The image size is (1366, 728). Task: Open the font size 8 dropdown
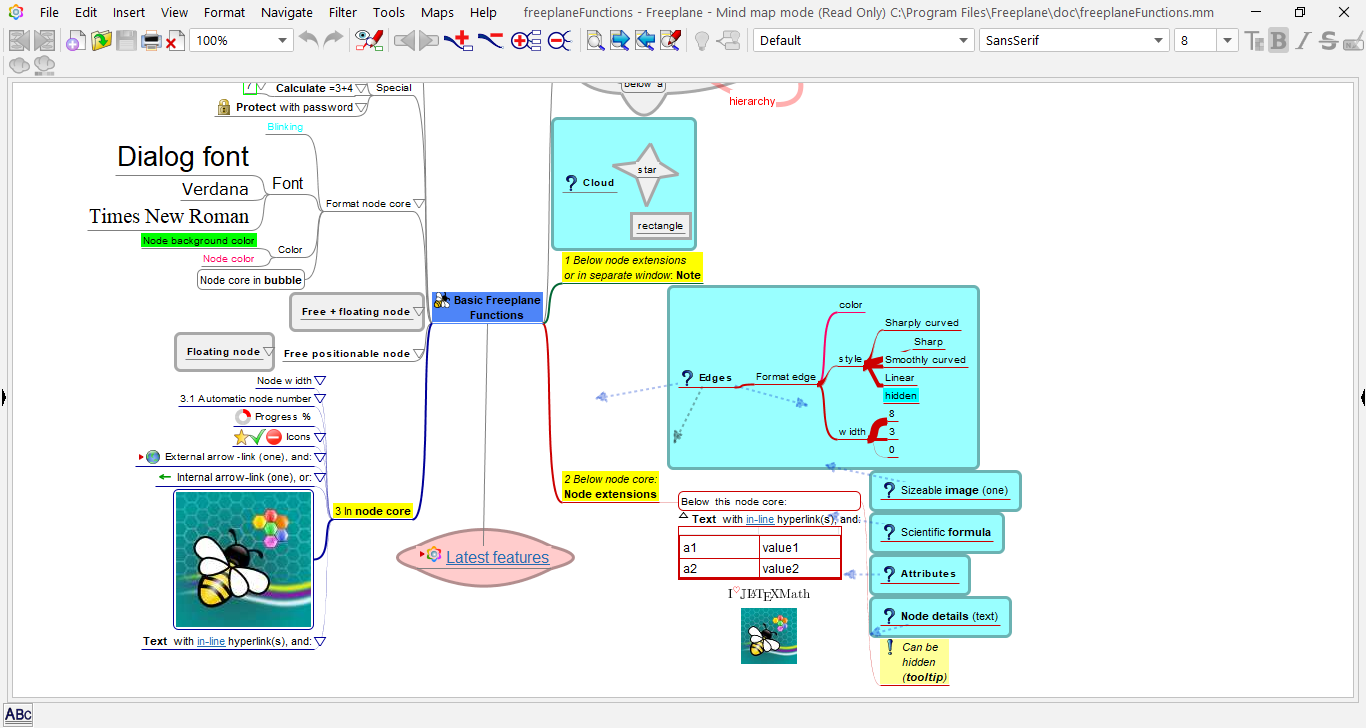point(1228,41)
